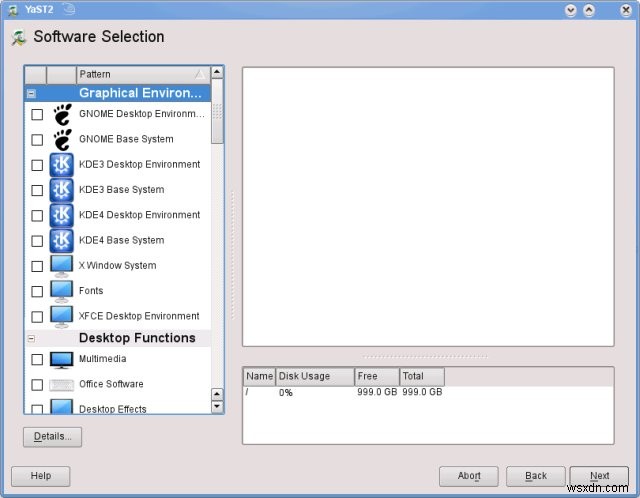
Task: Click the XFCE Desktop Environment monitor icon
Action: tap(62, 317)
